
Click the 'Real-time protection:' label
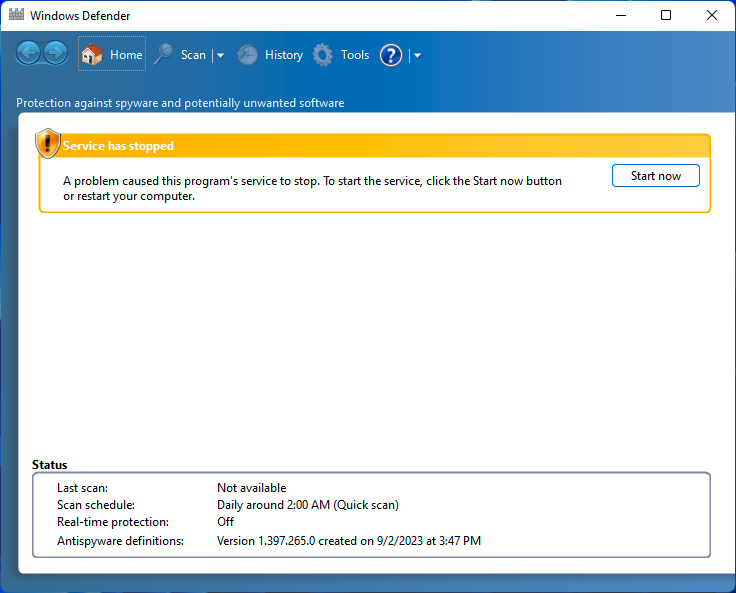[x=113, y=522]
